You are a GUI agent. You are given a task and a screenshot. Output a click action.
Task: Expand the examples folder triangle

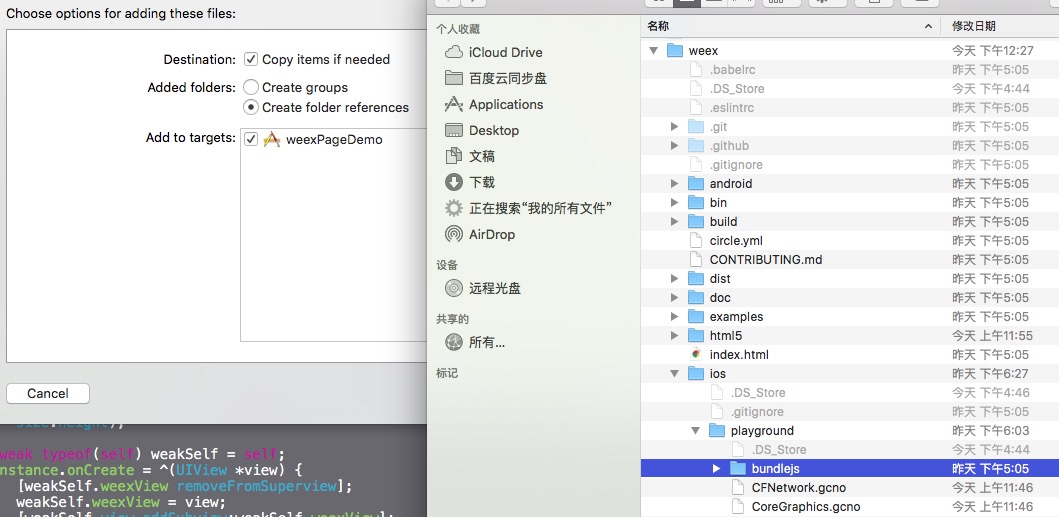click(674, 316)
